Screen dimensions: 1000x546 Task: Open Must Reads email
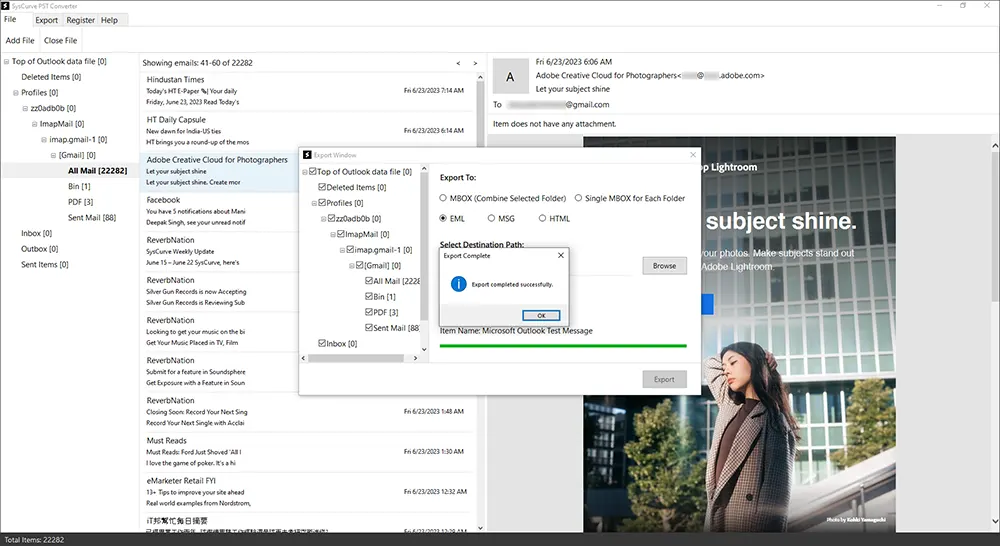pyautogui.click(x=307, y=452)
